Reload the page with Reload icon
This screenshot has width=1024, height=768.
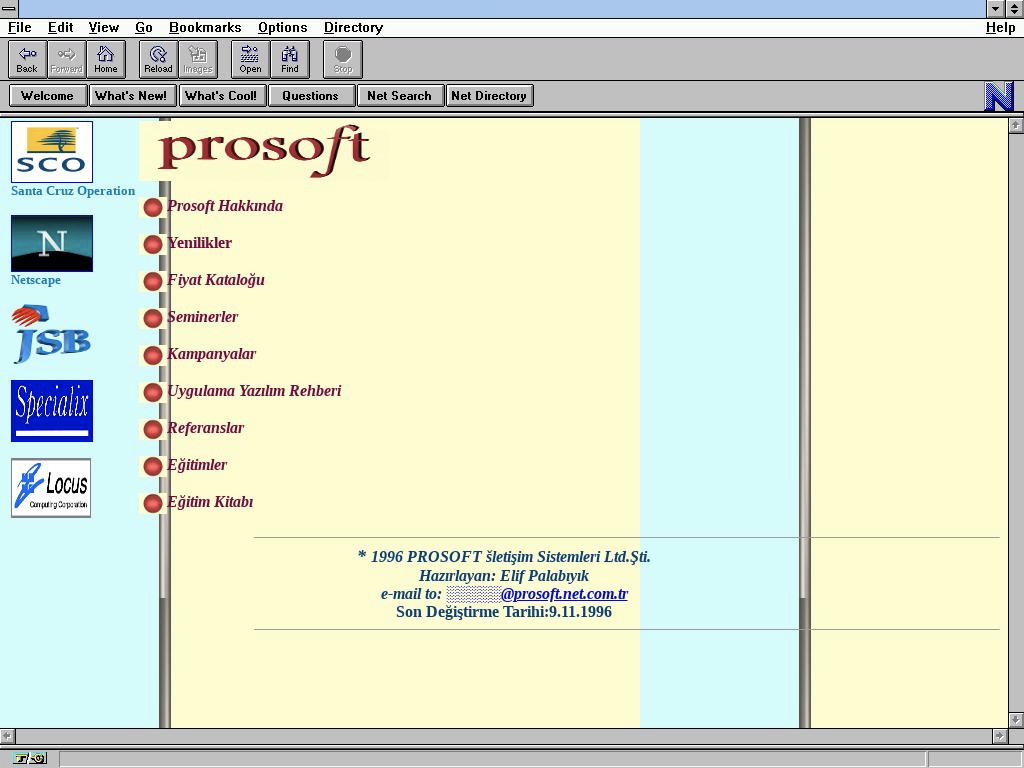coord(158,59)
